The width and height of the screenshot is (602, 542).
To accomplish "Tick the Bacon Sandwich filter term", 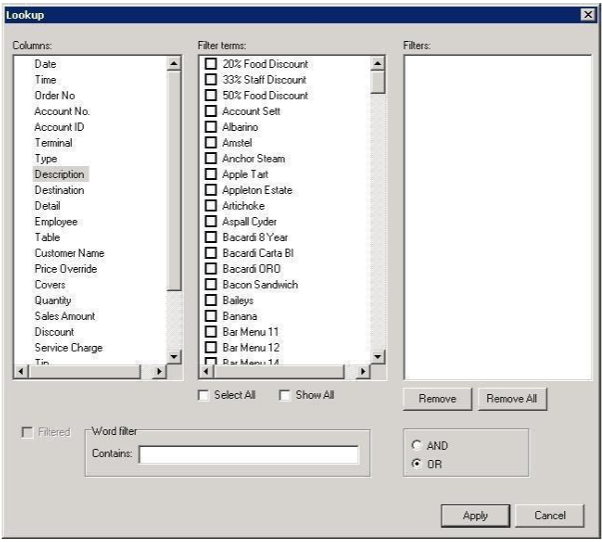I will click(211, 285).
